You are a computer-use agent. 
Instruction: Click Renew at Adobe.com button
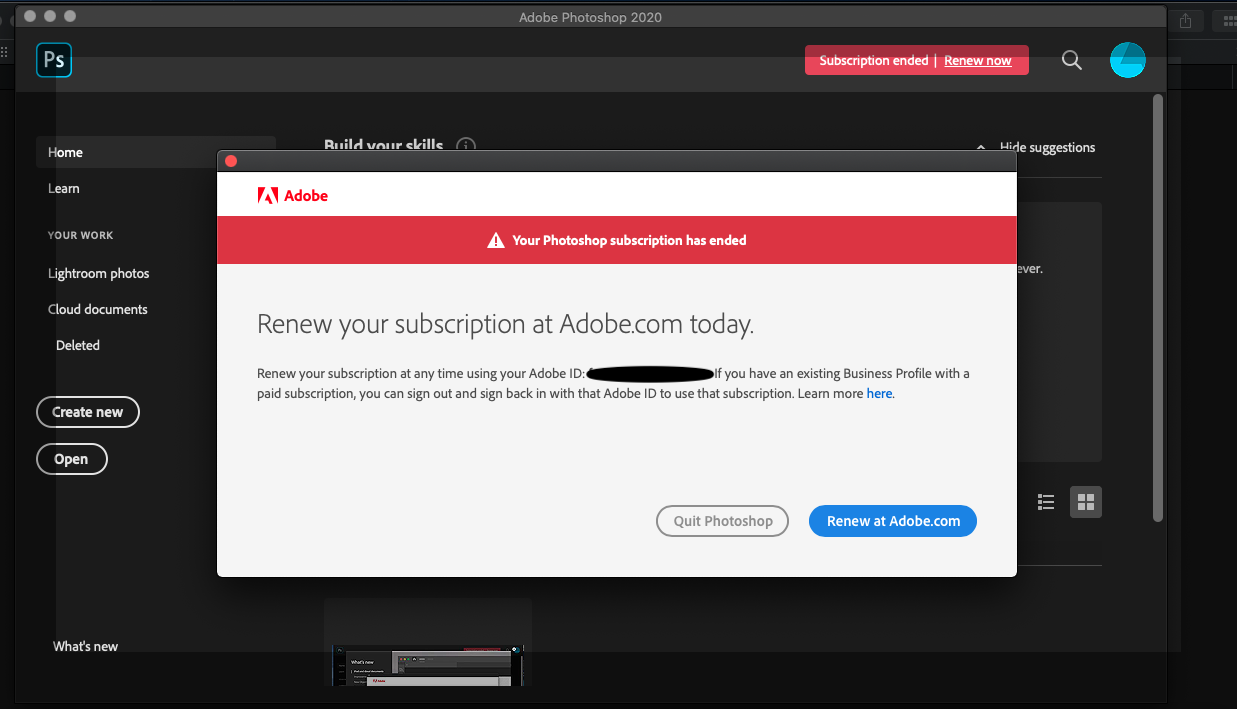[x=893, y=521]
